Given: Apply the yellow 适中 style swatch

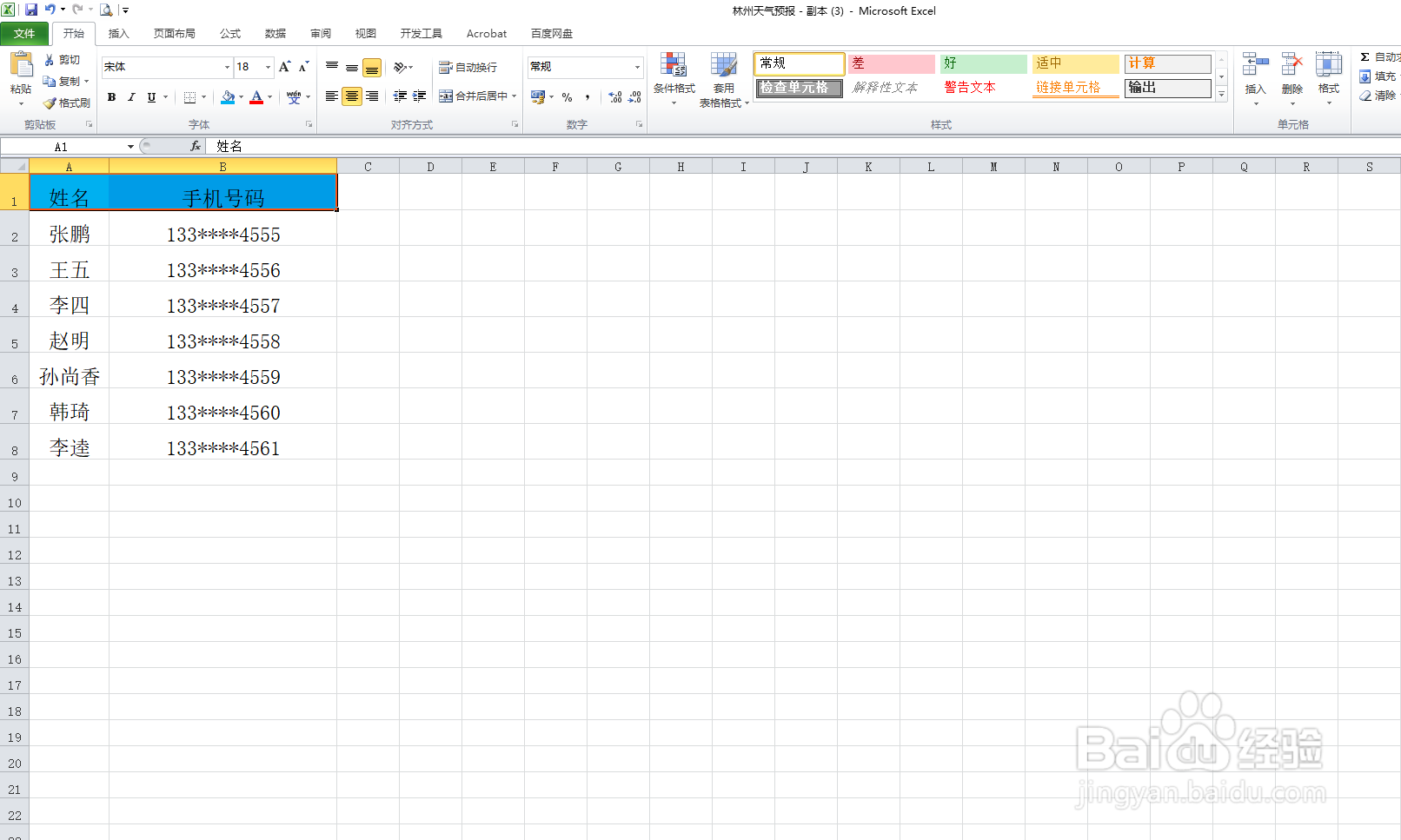Looking at the screenshot, I should (1075, 63).
